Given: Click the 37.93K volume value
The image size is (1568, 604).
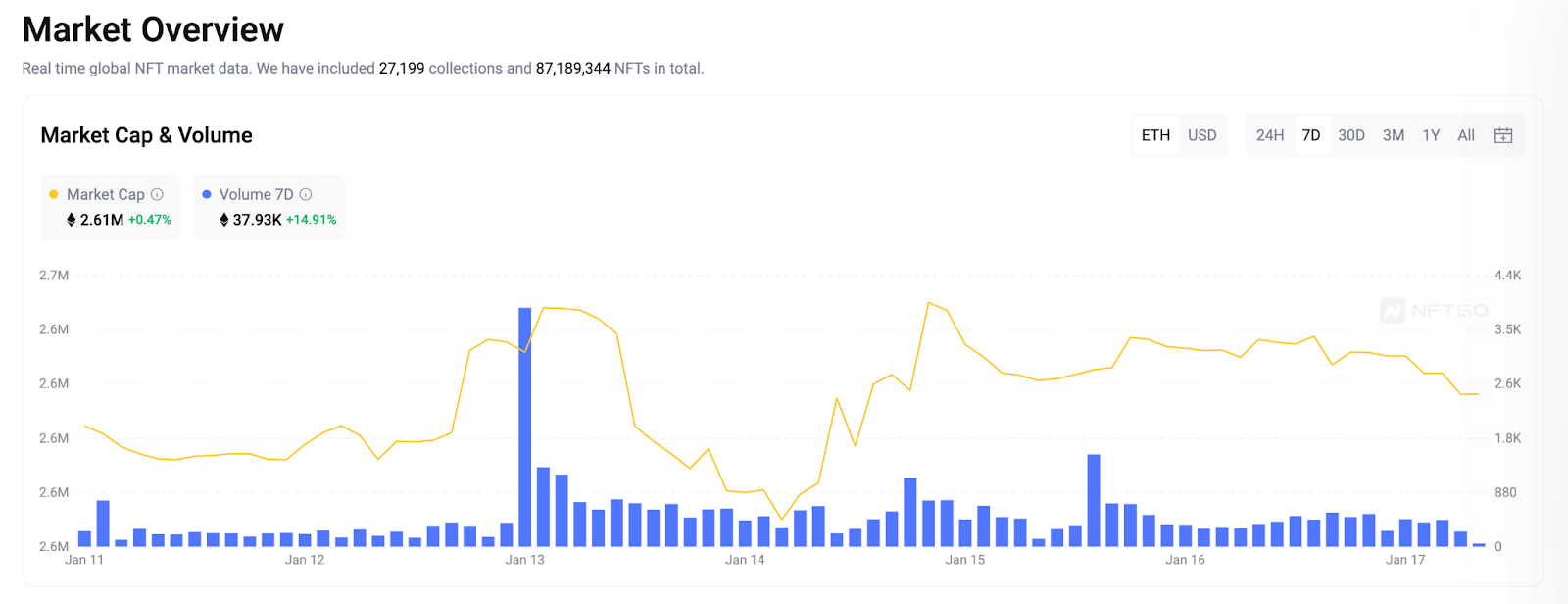Looking at the screenshot, I should click(257, 220).
